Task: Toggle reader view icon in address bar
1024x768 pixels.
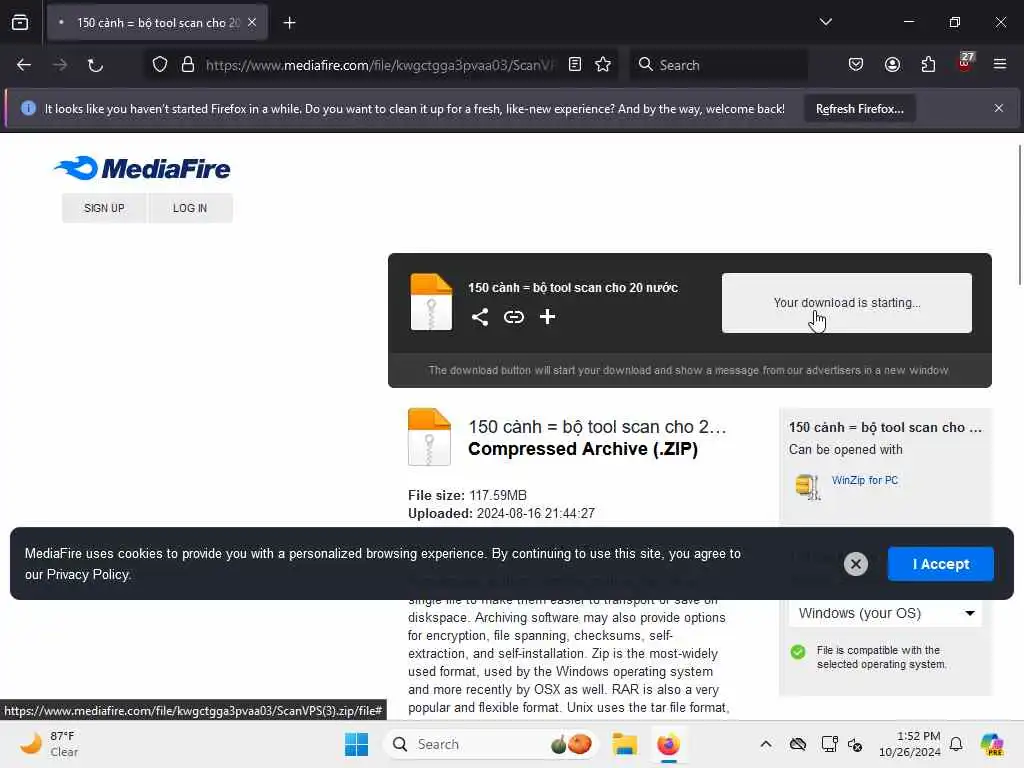Action: (x=575, y=64)
